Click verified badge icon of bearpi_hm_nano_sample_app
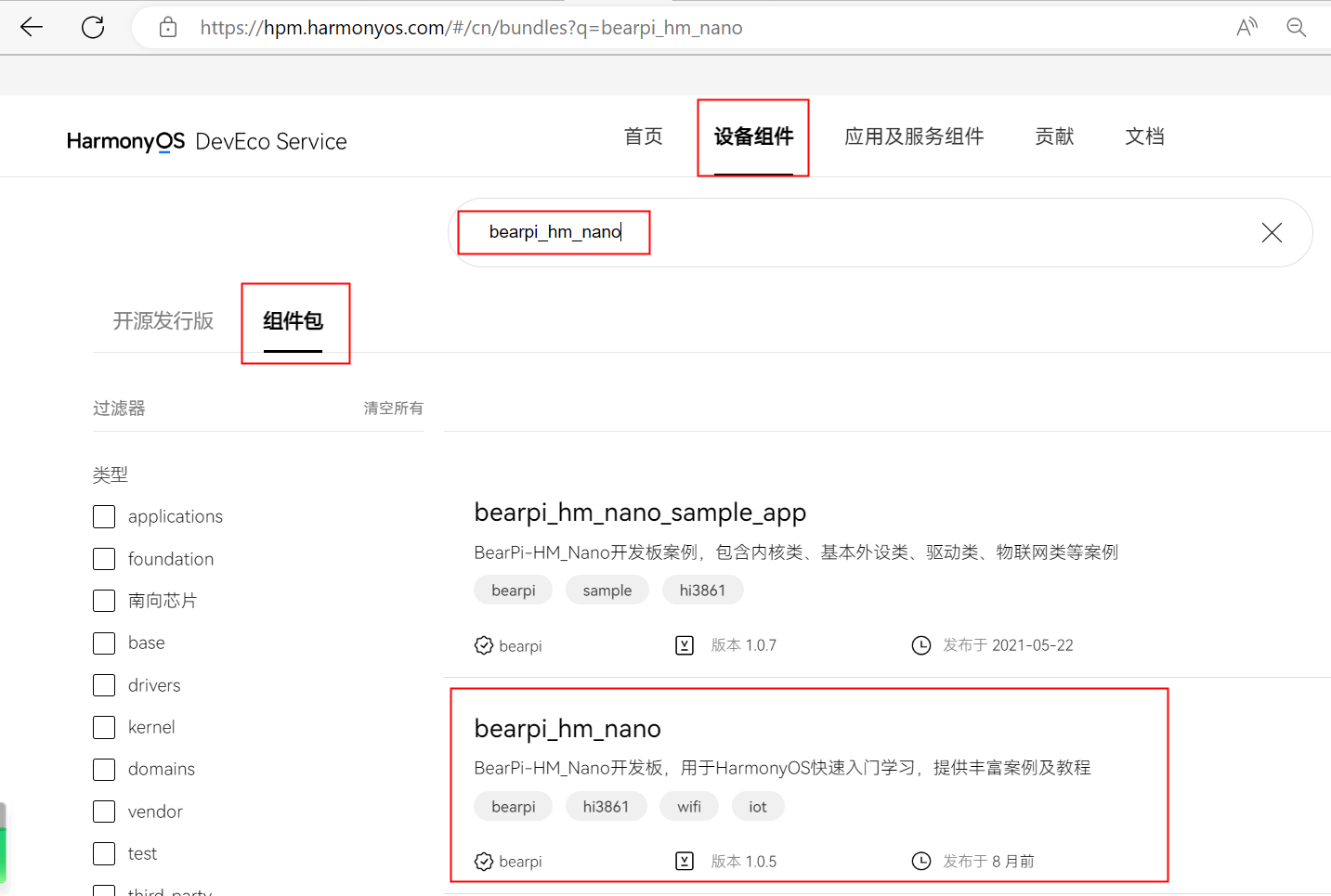 484,645
